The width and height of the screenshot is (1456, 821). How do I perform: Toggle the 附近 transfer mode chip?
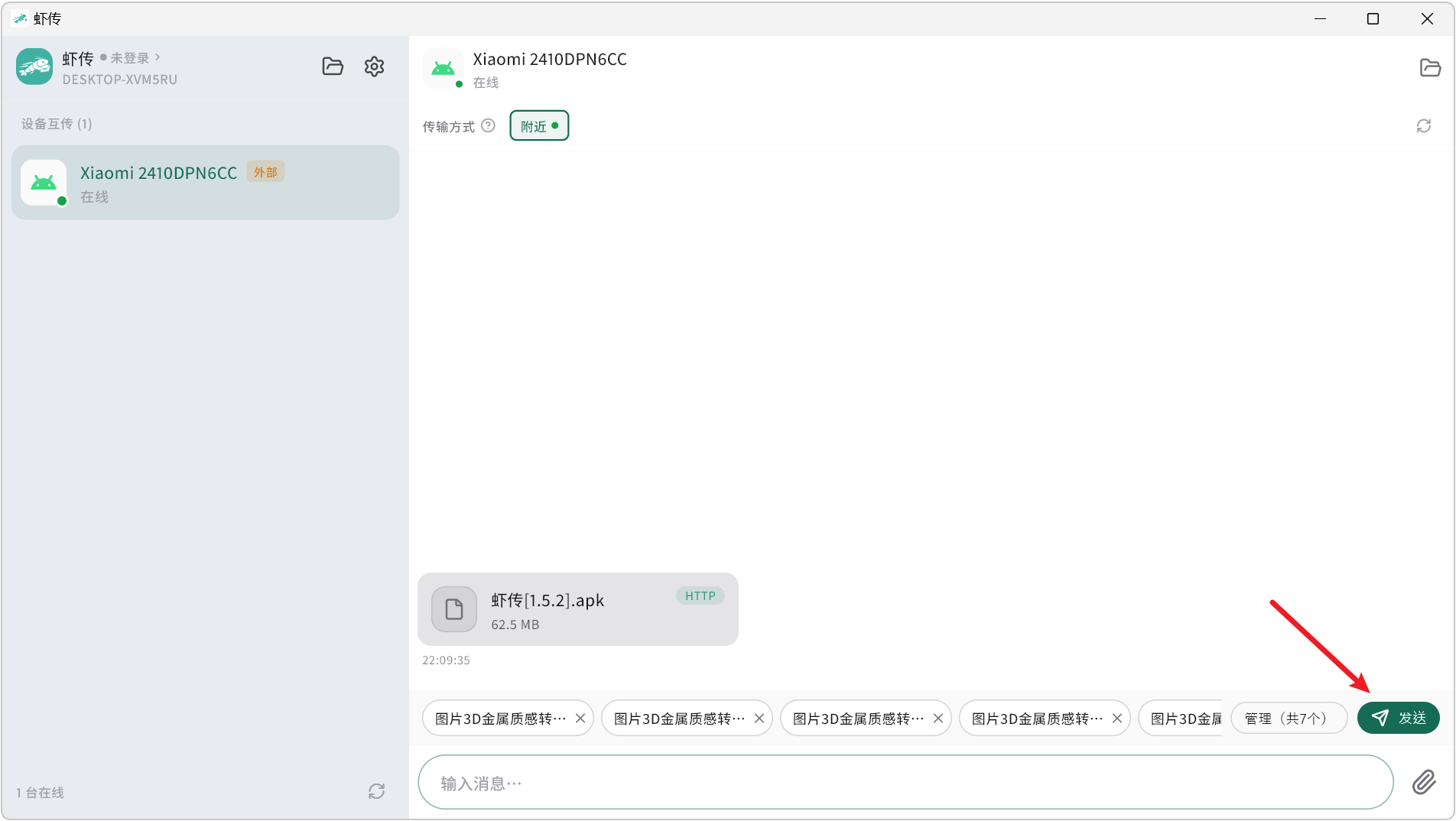coord(539,125)
